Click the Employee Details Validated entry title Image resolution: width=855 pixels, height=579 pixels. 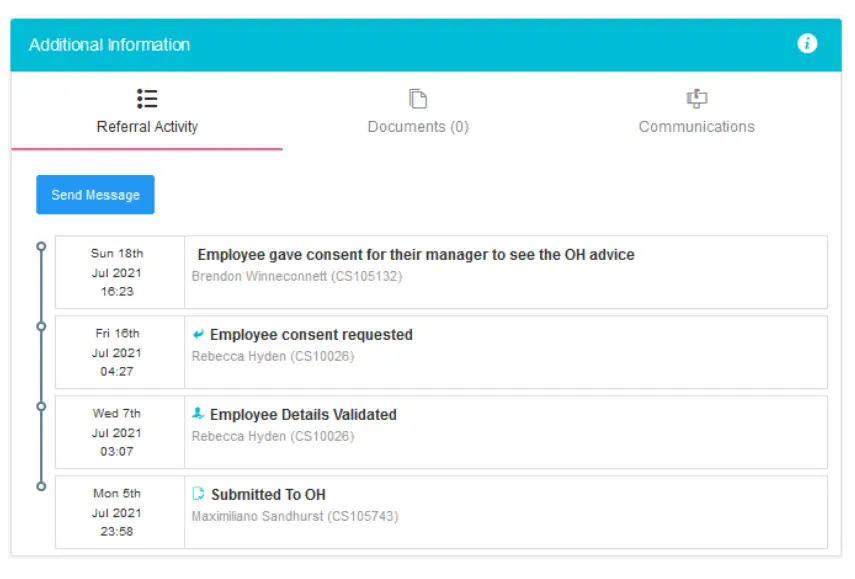pos(303,415)
